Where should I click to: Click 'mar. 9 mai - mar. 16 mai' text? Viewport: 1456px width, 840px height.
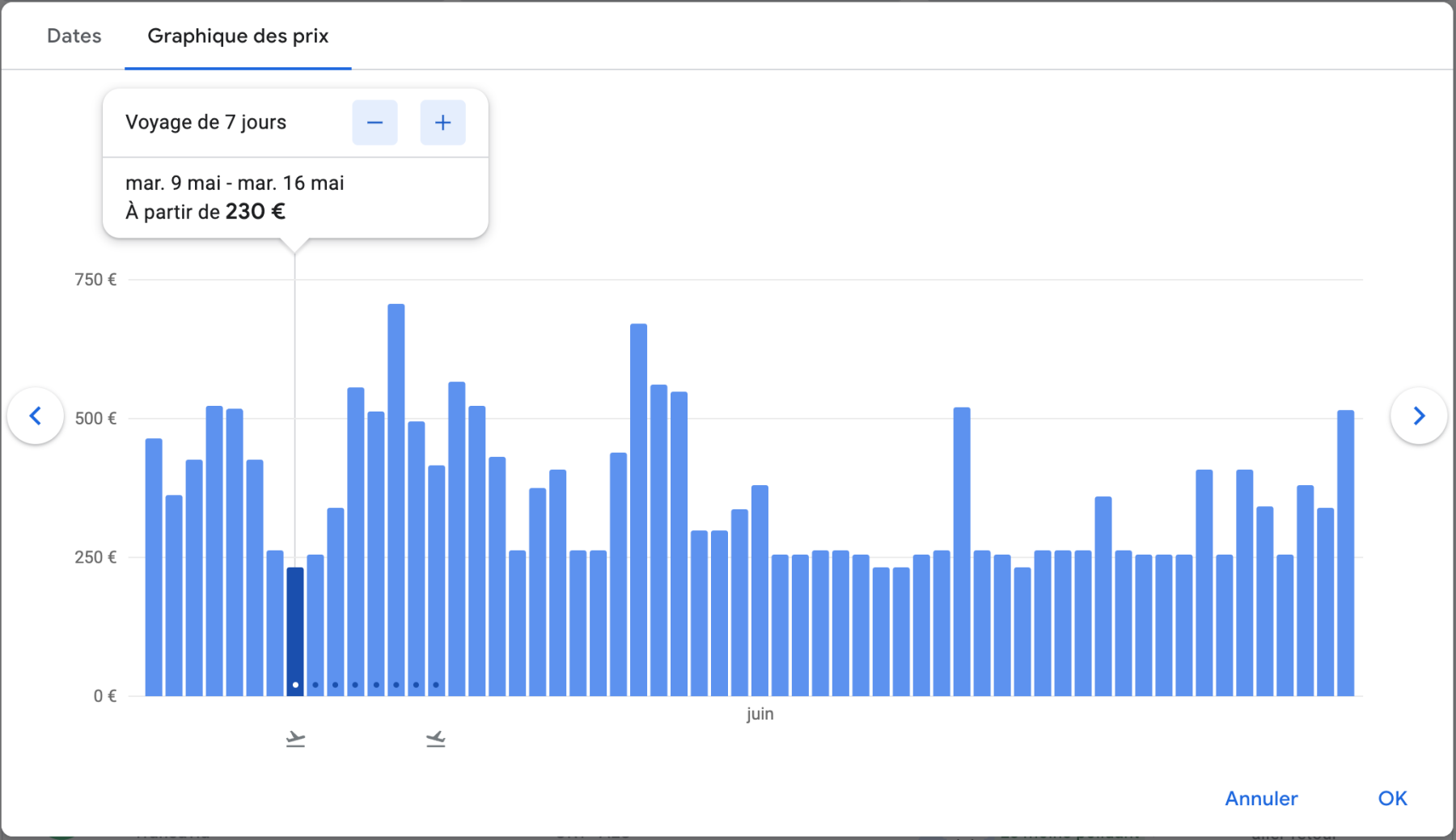235,184
